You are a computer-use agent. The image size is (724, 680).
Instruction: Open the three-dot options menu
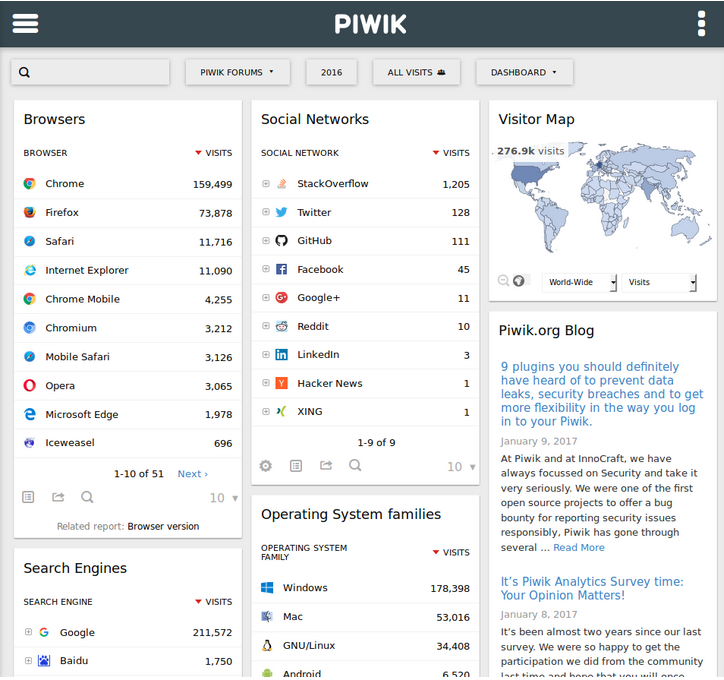coord(701,23)
